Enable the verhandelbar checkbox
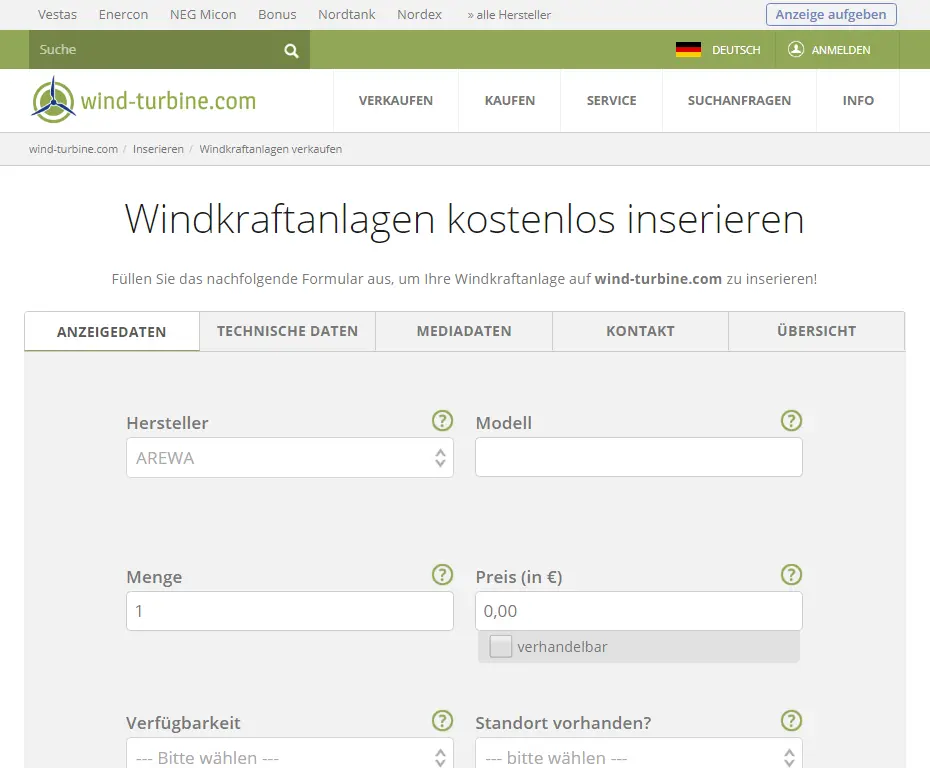The image size is (930, 768). pos(500,646)
